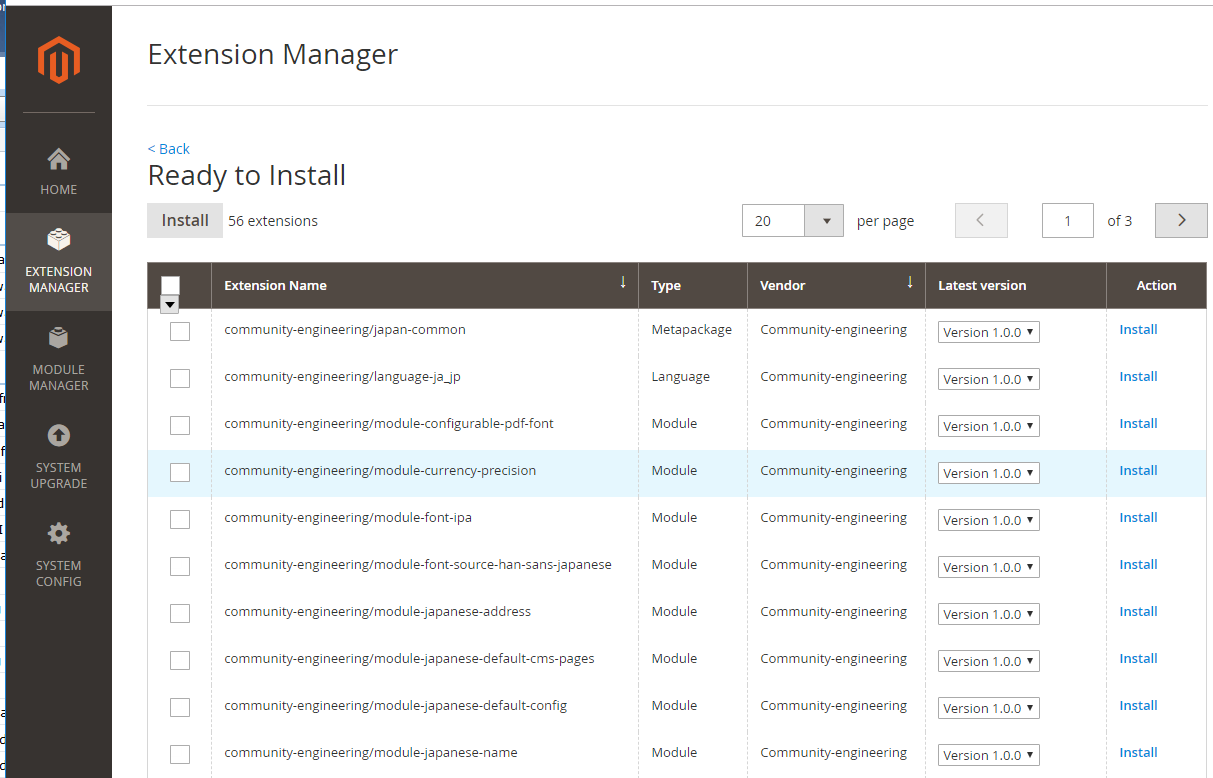This screenshot has height=778, width=1213.
Task: Go to next page of extensions
Action: pyautogui.click(x=1181, y=221)
